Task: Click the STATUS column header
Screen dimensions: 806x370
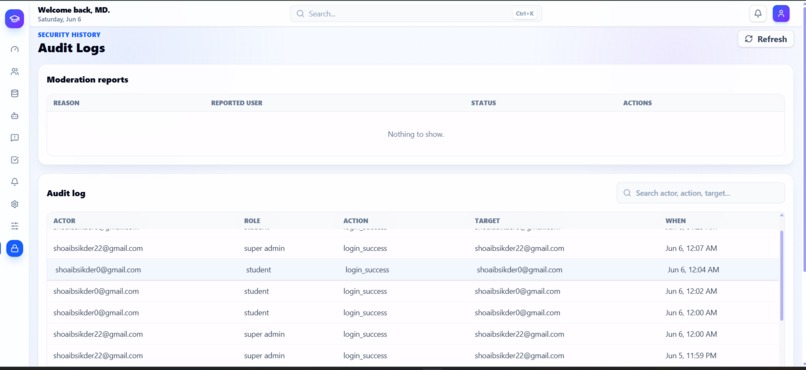Action: pyautogui.click(x=483, y=103)
